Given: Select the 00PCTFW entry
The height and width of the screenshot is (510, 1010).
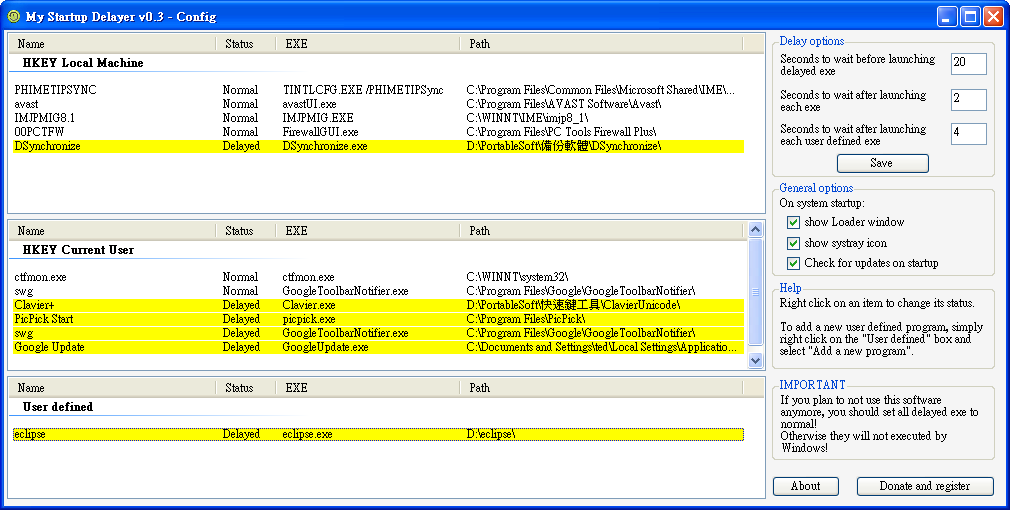Looking at the screenshot, I should pyautogui.click(x=379, y=133).
